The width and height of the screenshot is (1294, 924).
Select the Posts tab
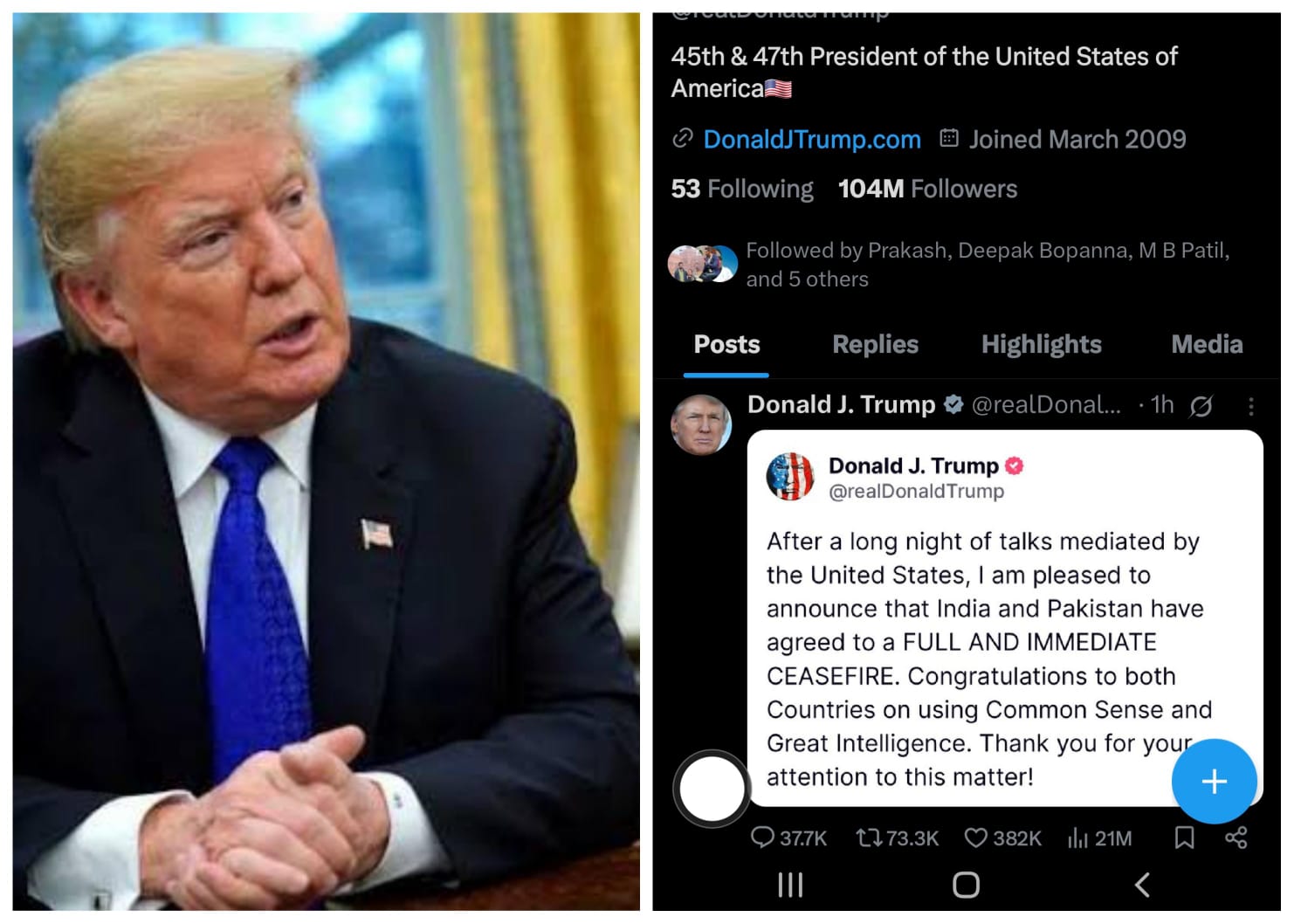point(726,344)
